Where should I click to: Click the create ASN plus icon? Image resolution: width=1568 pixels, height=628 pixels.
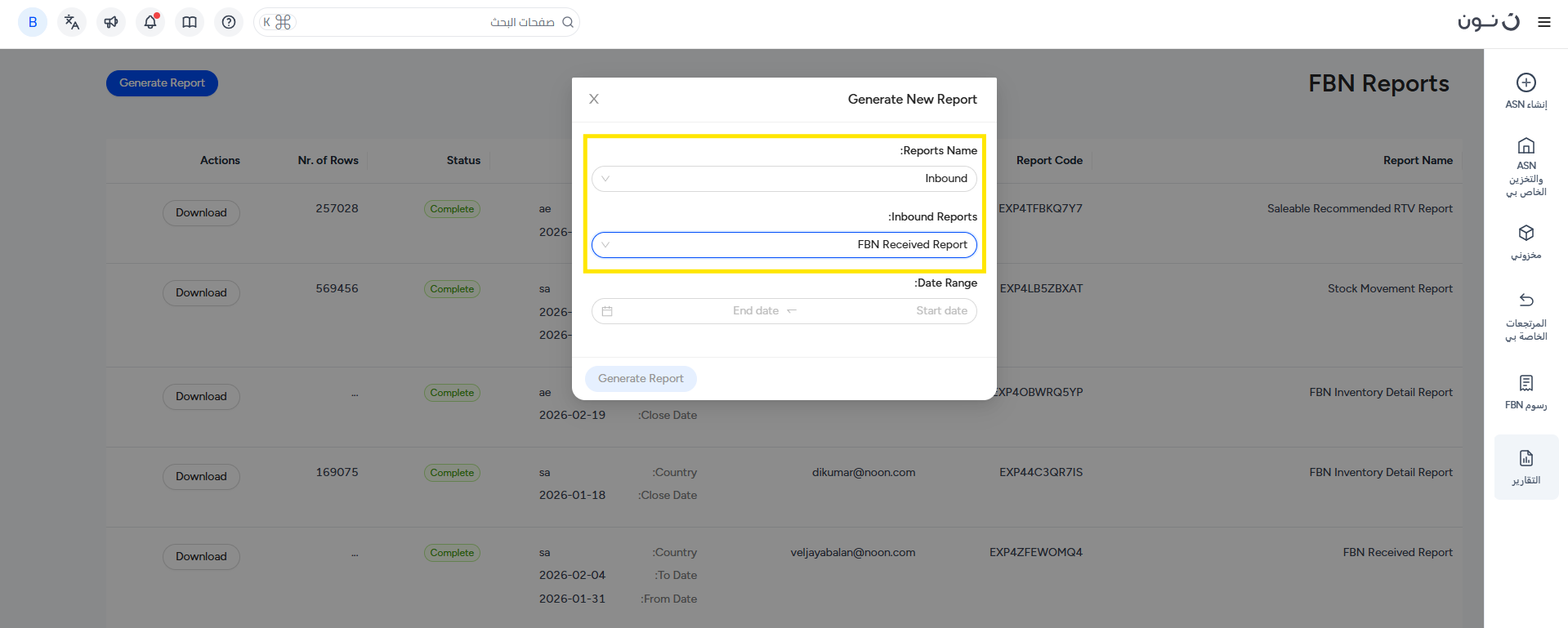[x=1526, y=83]
